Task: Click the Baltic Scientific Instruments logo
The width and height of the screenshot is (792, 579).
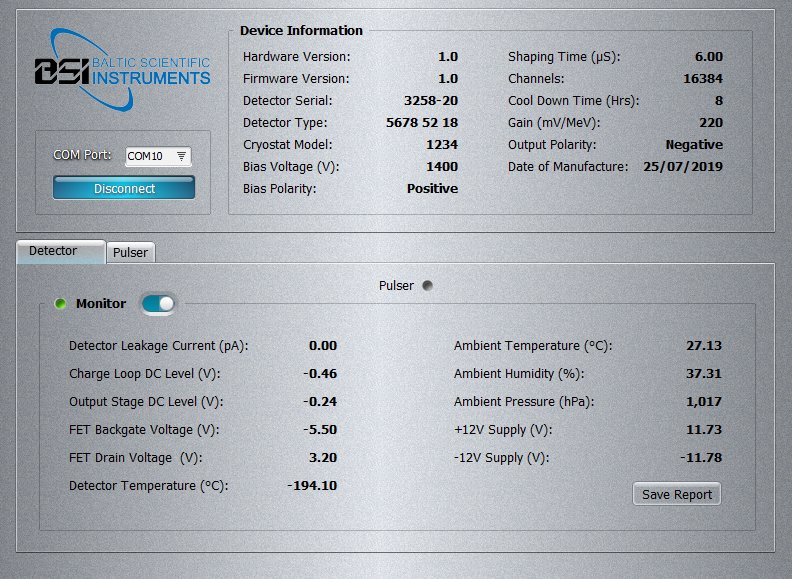Action: pos(122,70)
